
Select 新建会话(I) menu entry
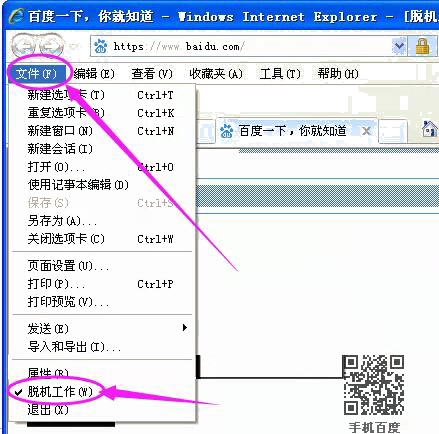102,149
